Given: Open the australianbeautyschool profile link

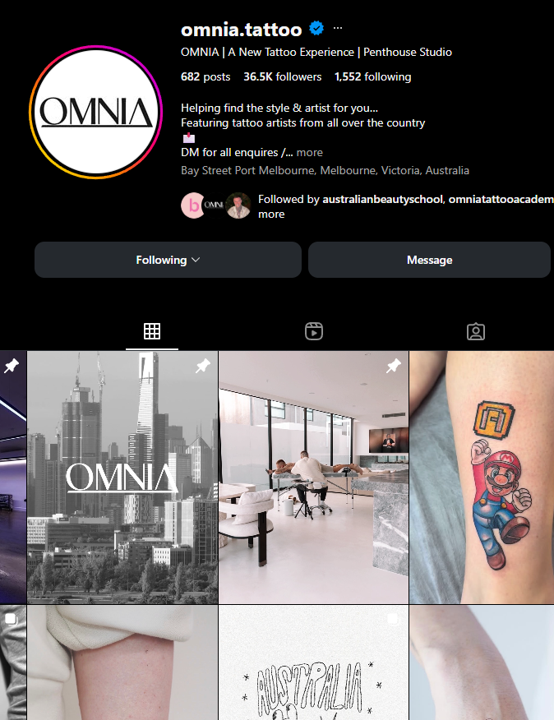Looking at the screenshot, I should [x=382, y=199].
